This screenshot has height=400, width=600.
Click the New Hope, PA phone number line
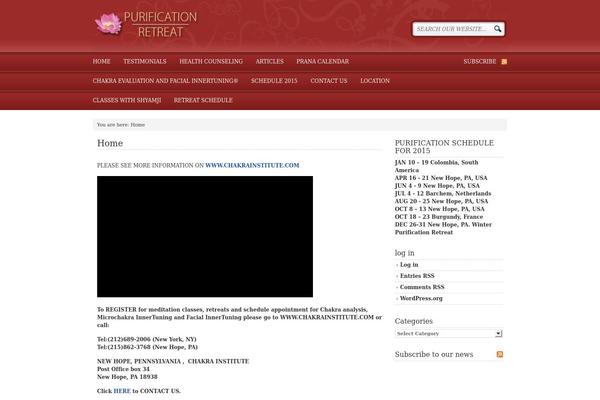tap(147, 347)
